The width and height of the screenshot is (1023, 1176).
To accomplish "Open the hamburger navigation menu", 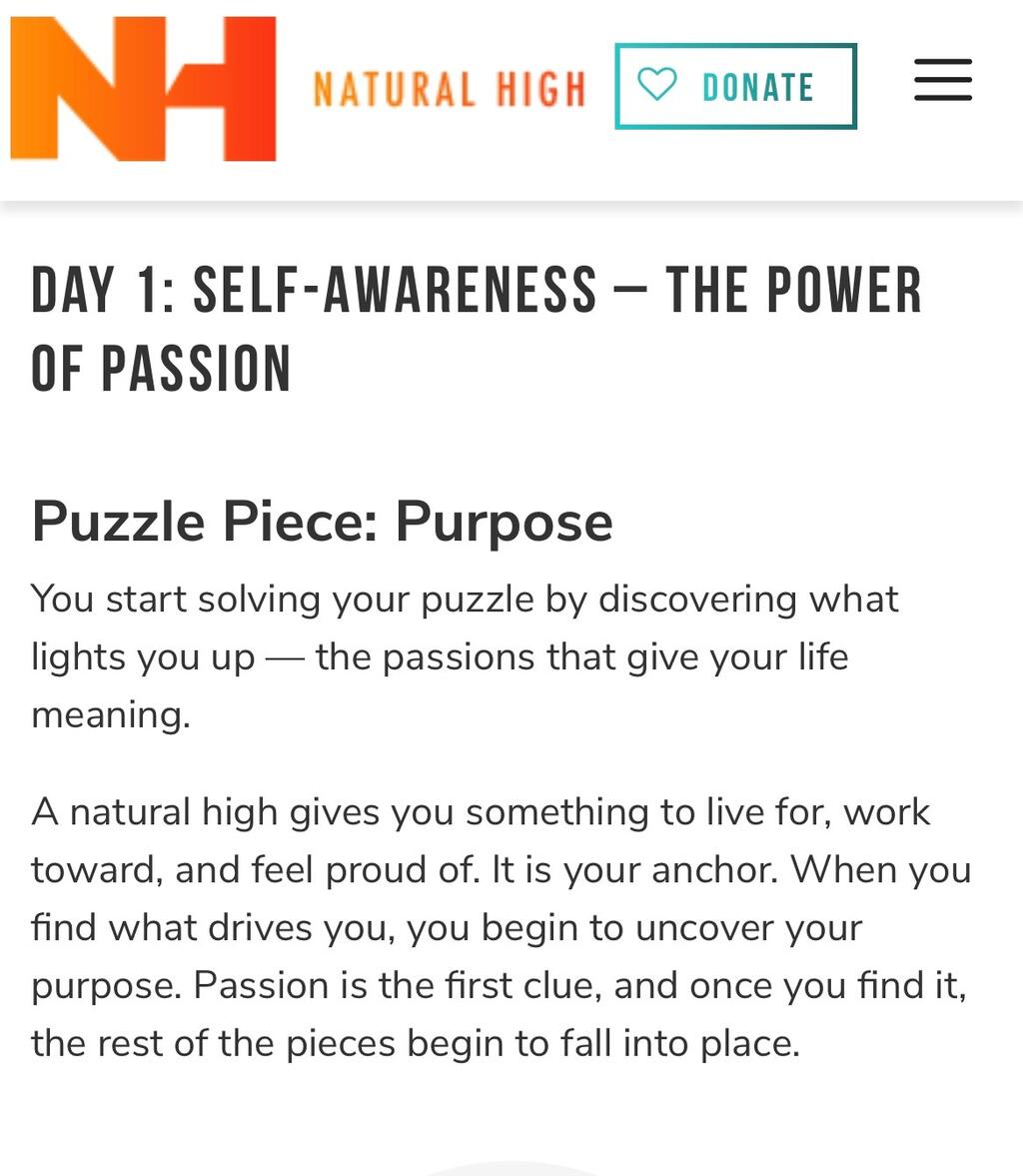I will click(x=942, y=80).
